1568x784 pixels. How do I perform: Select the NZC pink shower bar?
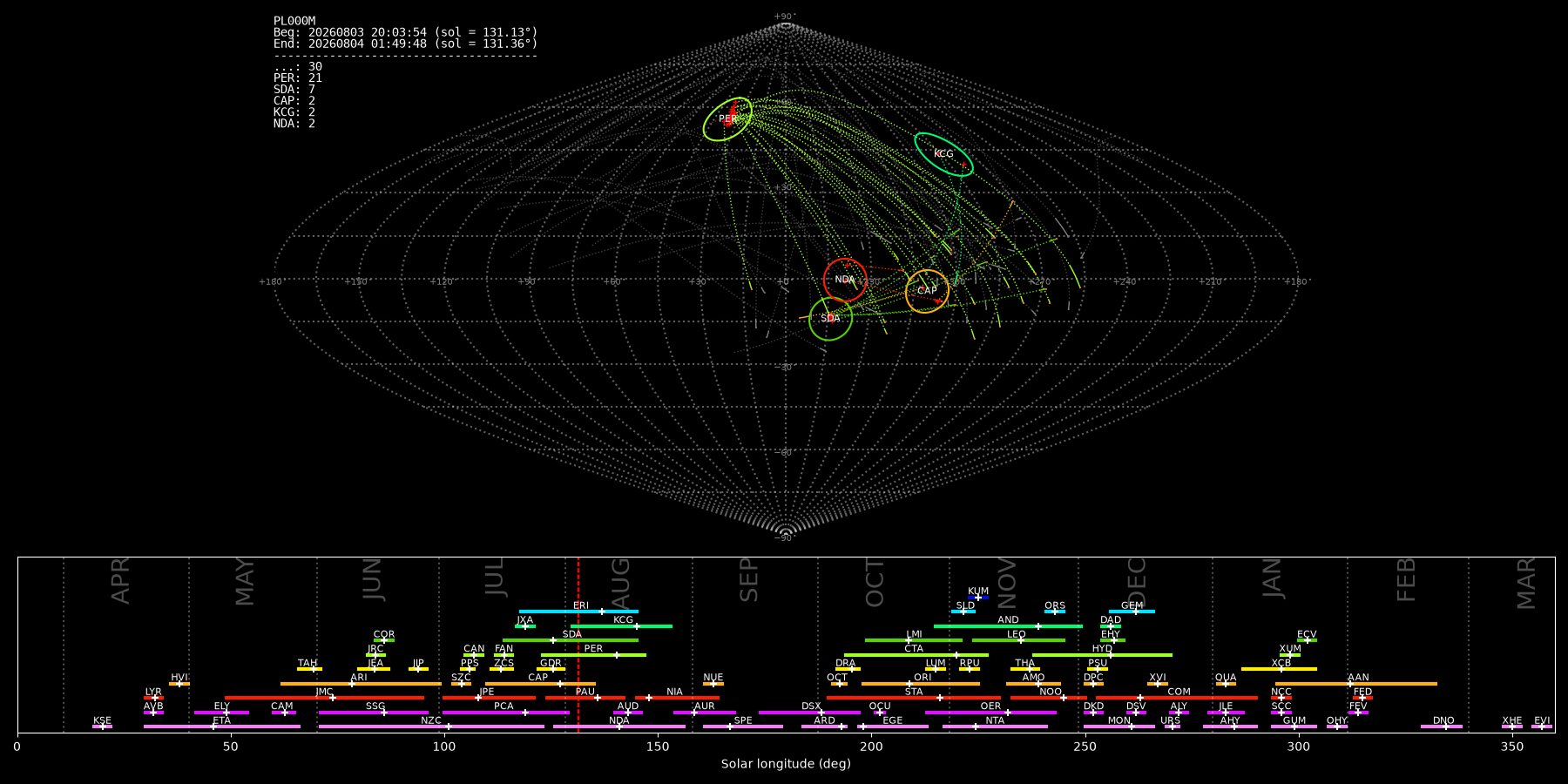(431, 727)
